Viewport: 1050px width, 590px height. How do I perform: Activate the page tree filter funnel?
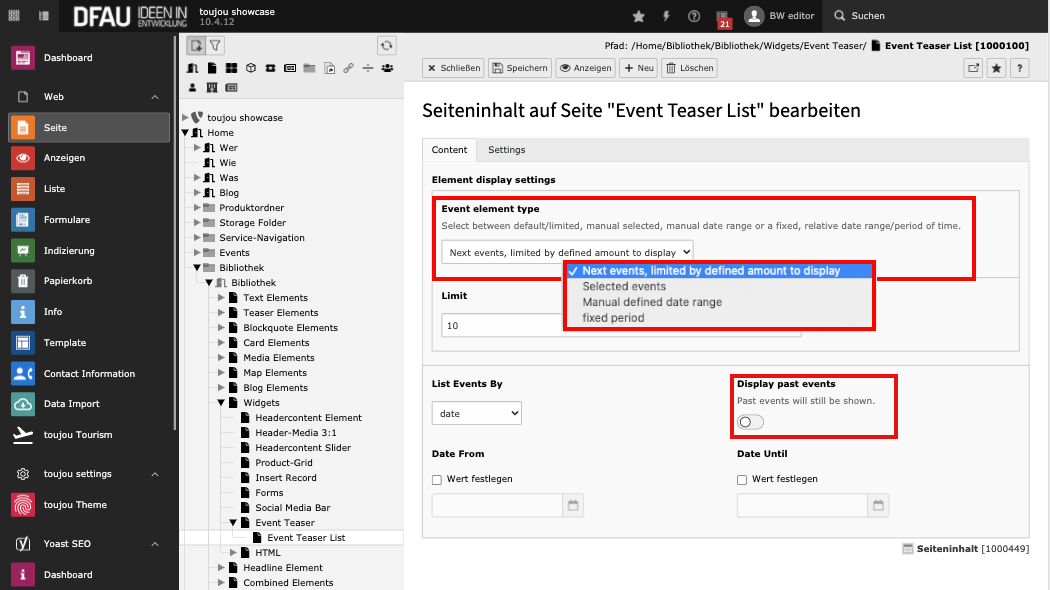[x=214, y=44]
